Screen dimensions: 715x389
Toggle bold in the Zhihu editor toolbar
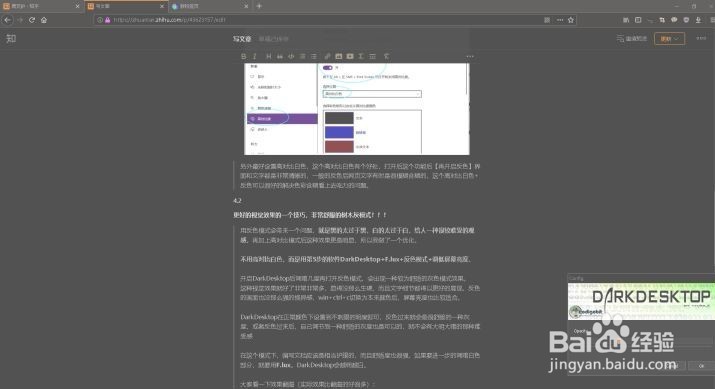tap(244, 56)
